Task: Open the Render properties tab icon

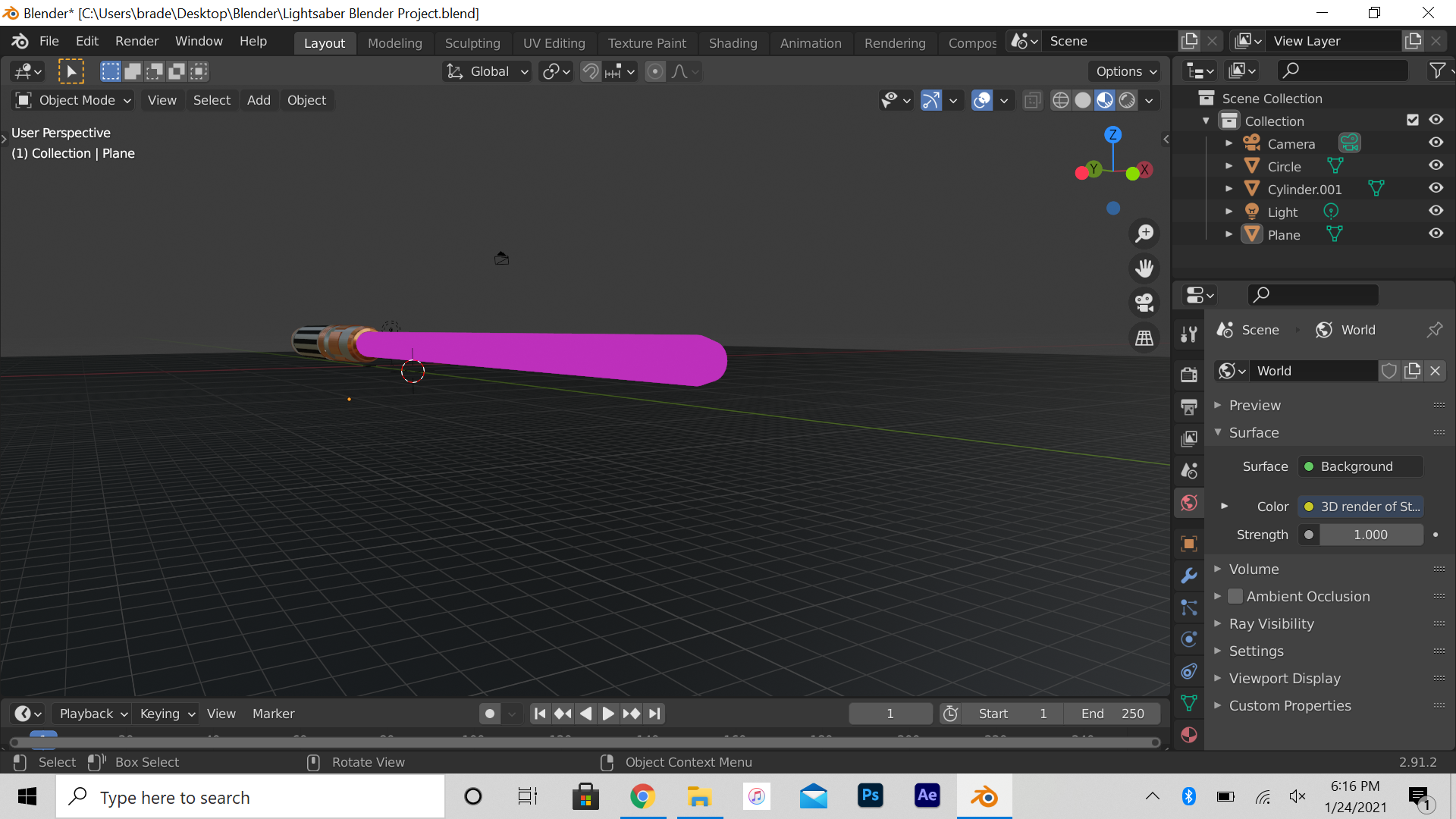Action: (1189, 374)
